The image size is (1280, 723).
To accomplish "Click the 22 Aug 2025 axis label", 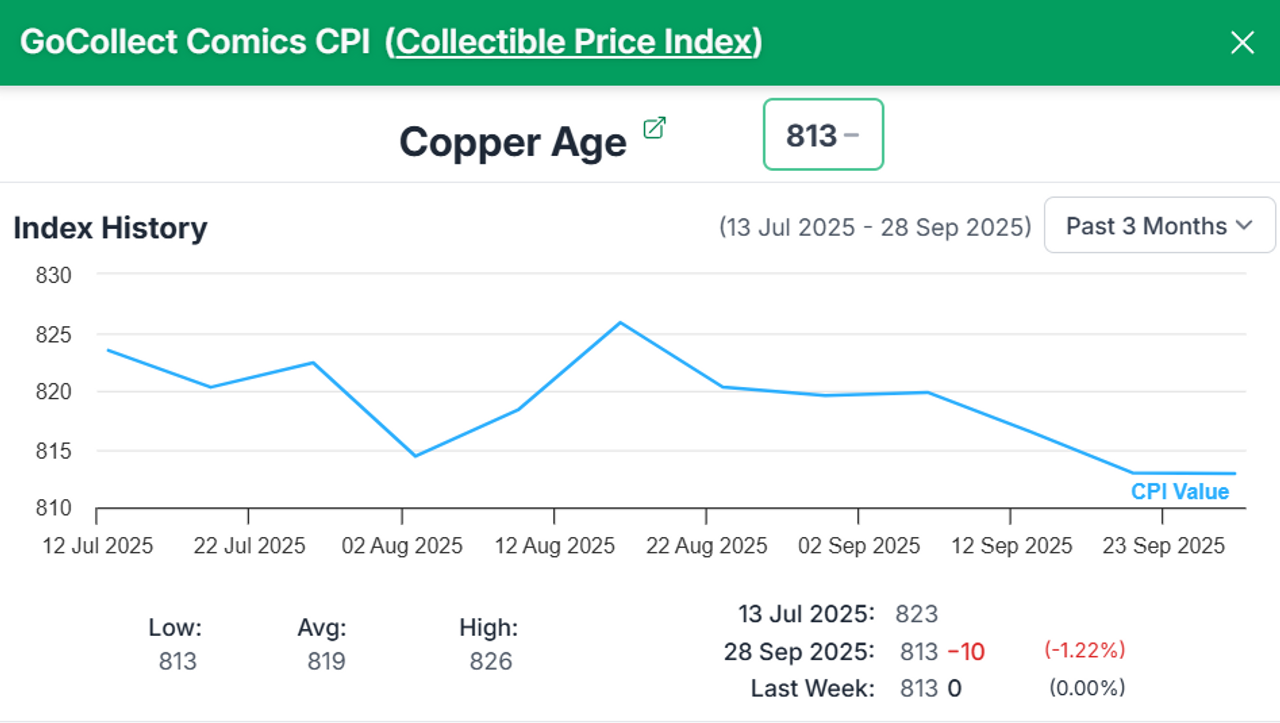I will pyautogui.click(x=707, y=546).
